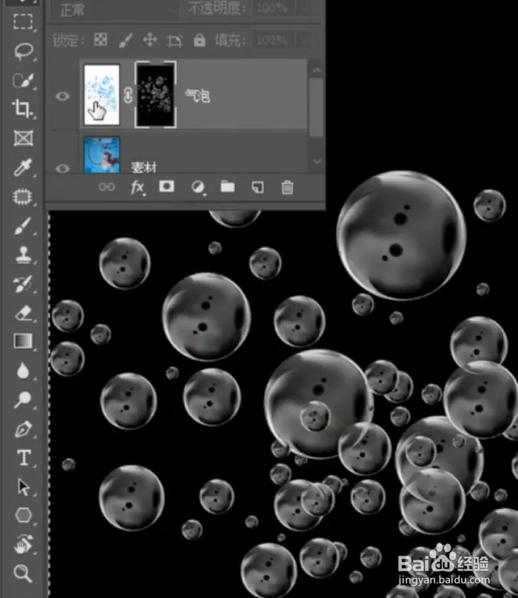Screen dimensions: 518x598
Task: Select the 气泡 layer mask thumbnail
Action: click(155, 95)
